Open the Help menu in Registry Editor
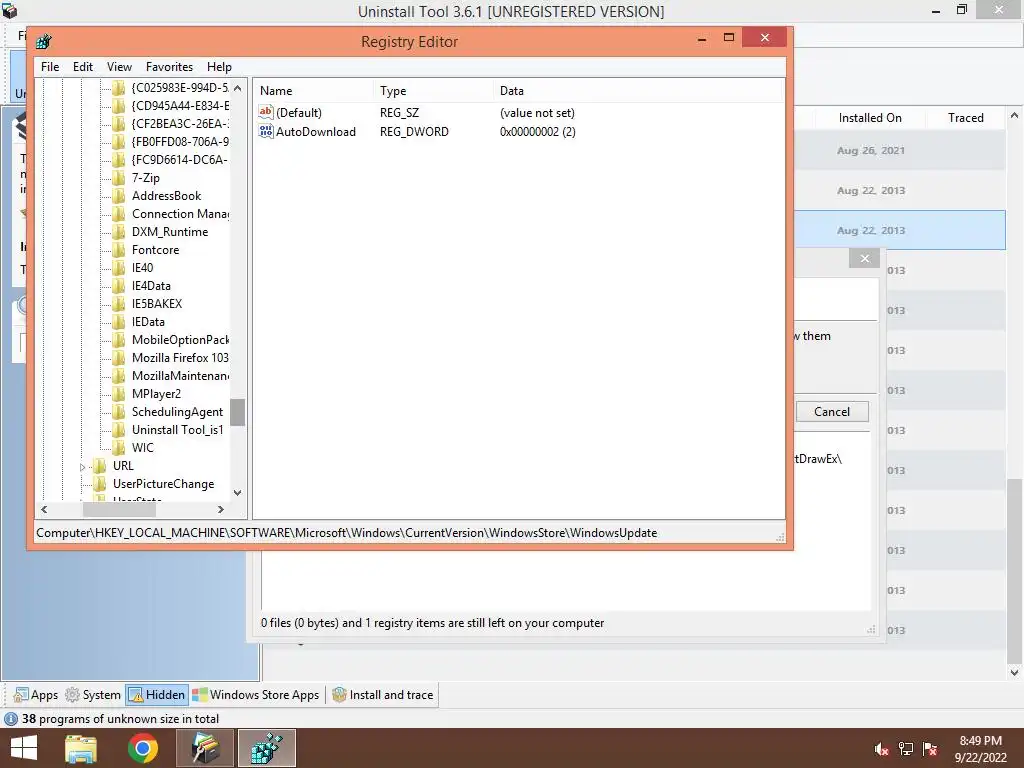1024x768 pixels. pos(219,67)
